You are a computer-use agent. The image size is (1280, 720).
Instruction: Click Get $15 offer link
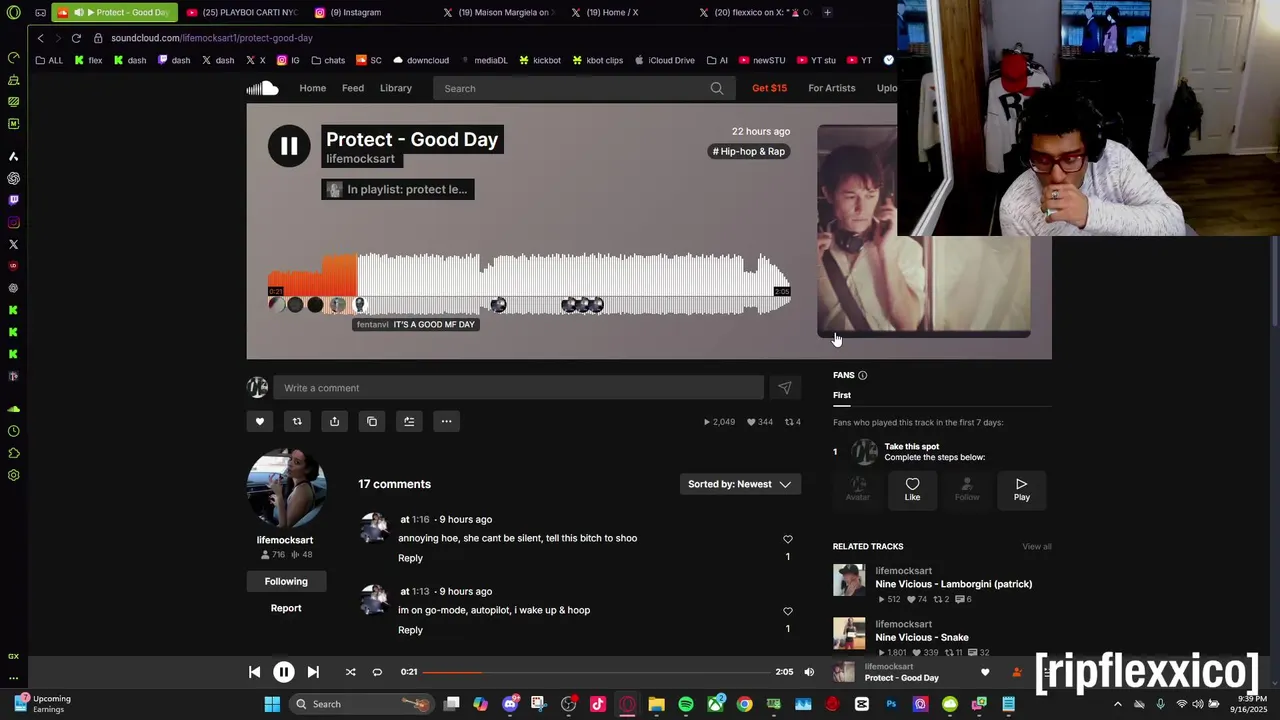pos(769,88)
